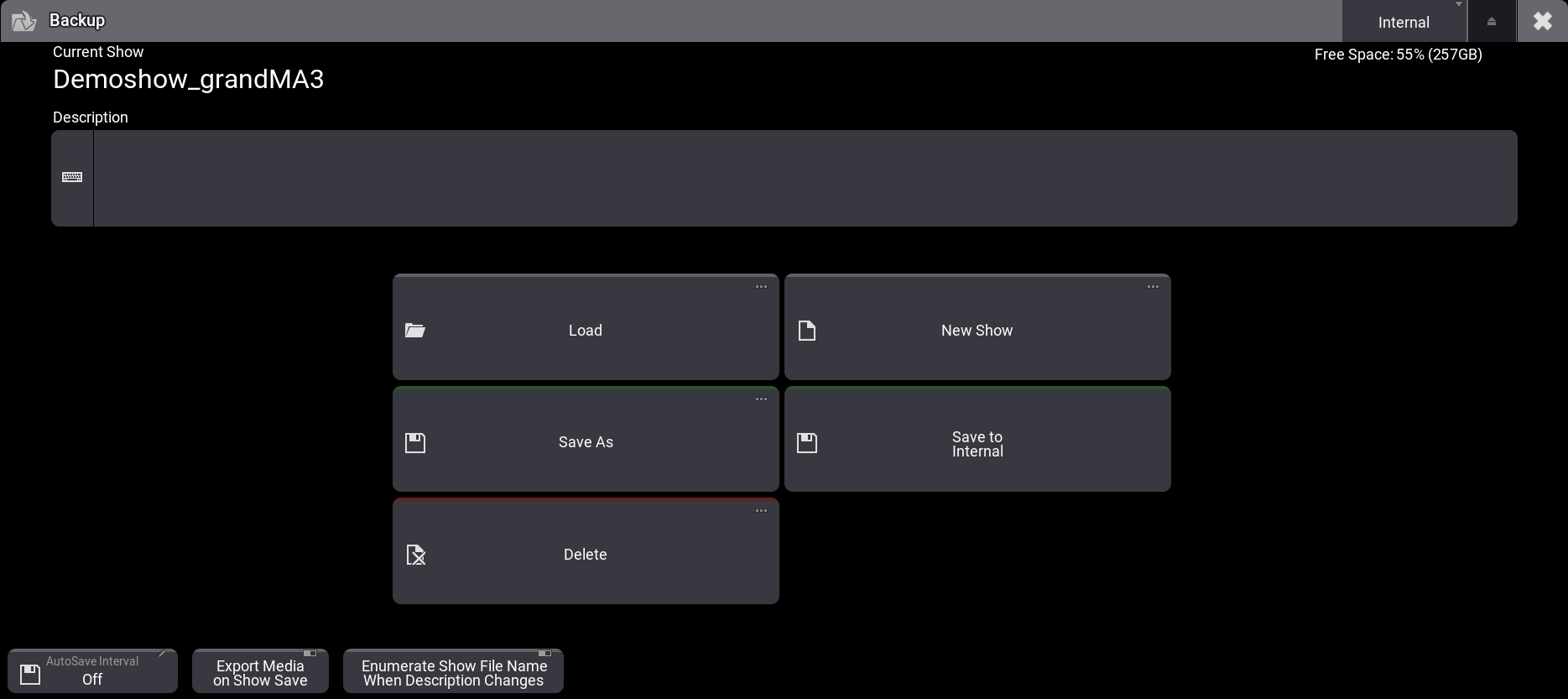Screen dimensions: 1568x699
Task: Click the AutoSave floppy disk icon
Action: point(30,674)
